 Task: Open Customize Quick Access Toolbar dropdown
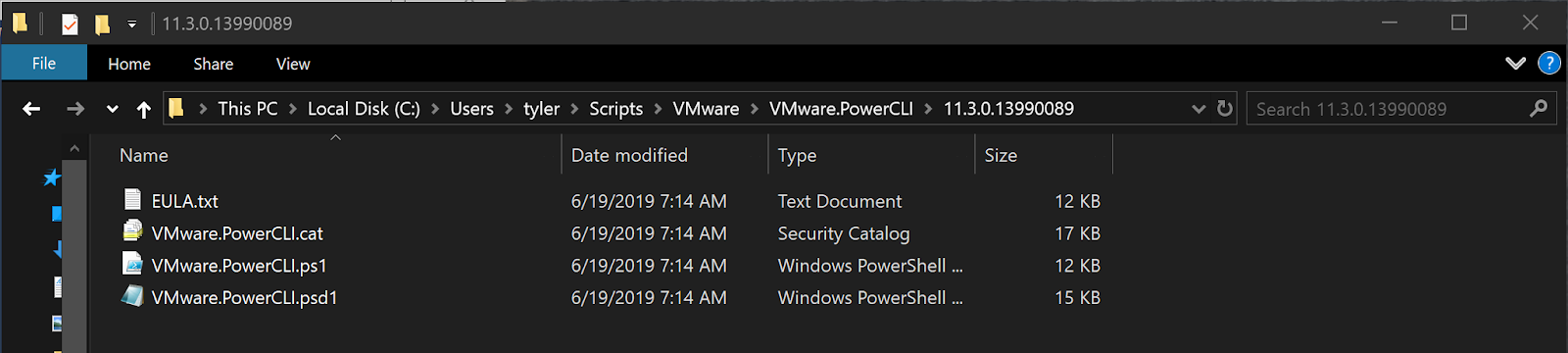pyautogui.click(x=132, y=25)
